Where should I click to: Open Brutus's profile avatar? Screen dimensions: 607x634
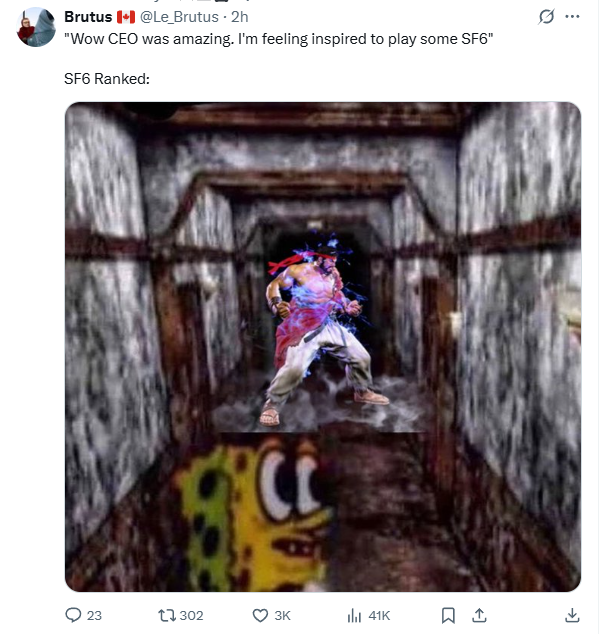pyautogui.click(x=36, y=27)
